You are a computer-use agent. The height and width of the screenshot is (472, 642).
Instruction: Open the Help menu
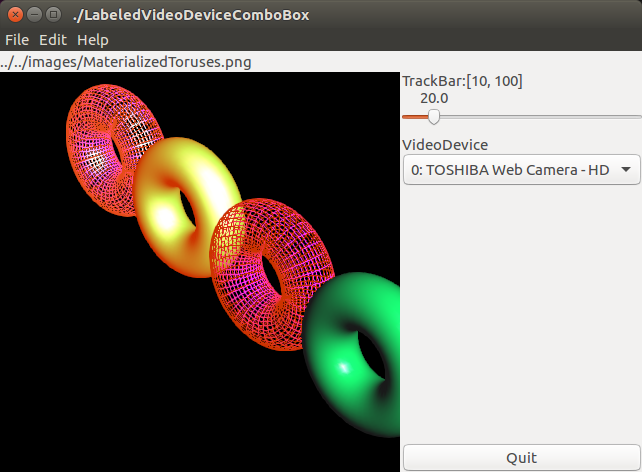[x=93, y=40]
